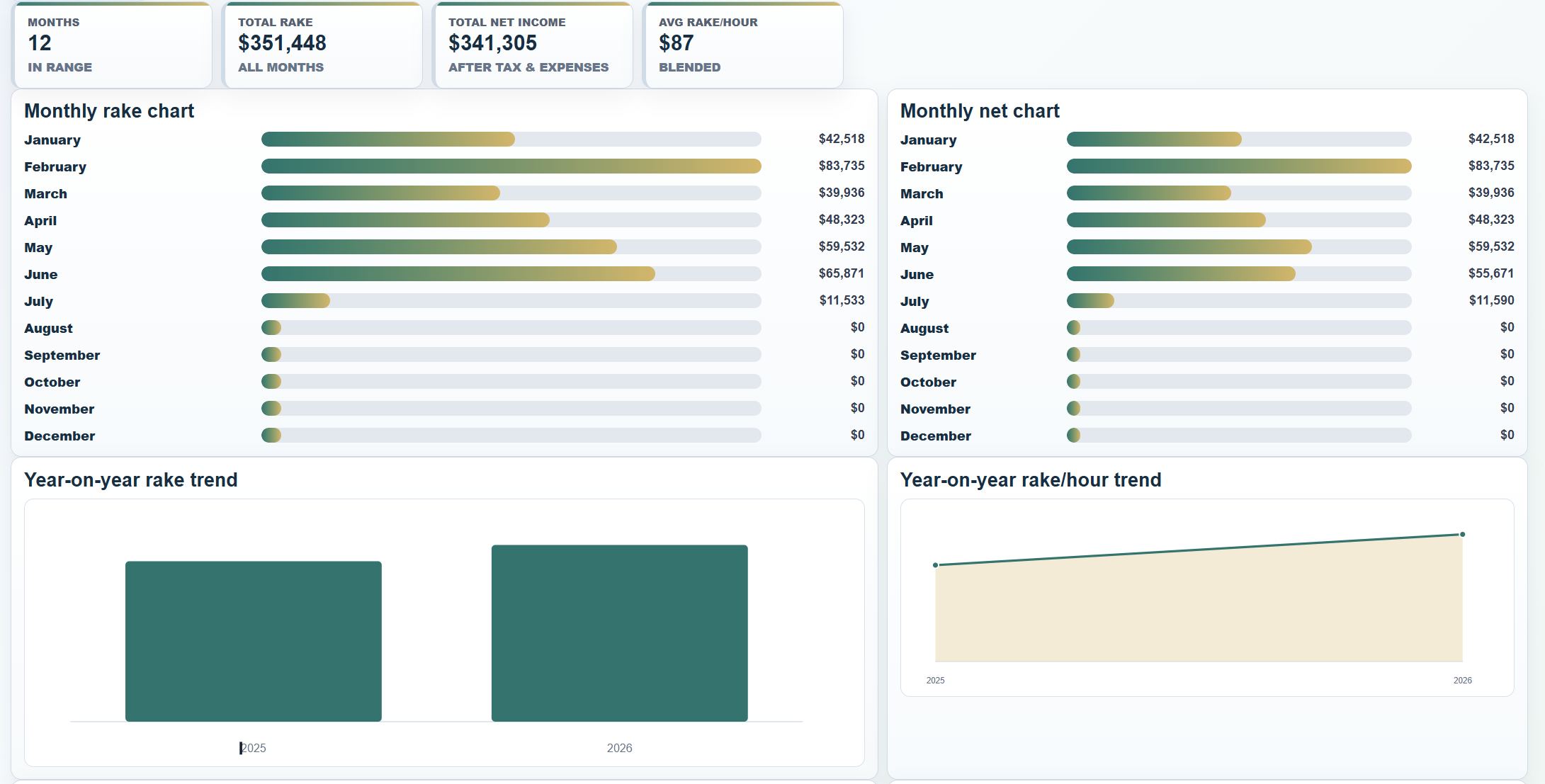Select the 2025 bar in rake trend
The image size is (1545, 784).
point(254,642)
